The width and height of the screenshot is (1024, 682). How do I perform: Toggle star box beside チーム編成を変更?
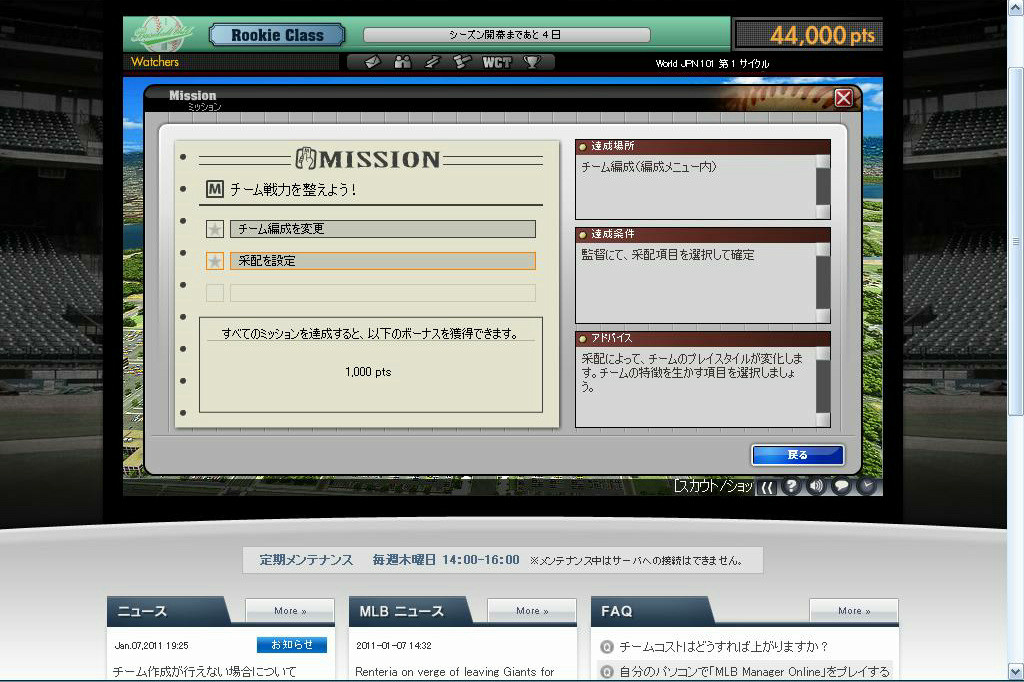215,229
